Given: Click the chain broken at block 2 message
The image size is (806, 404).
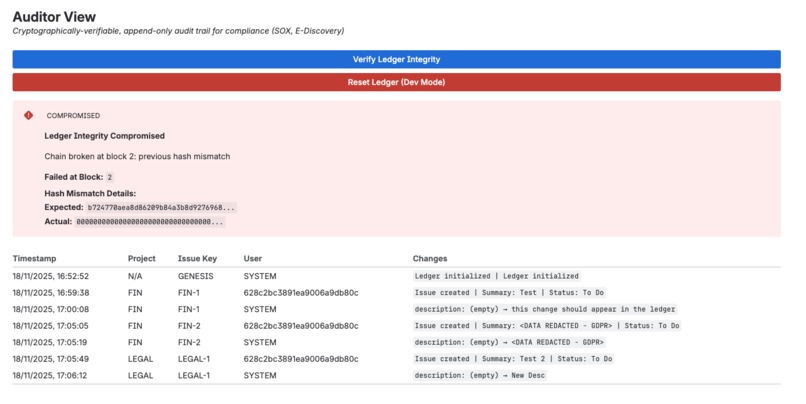Looking at the screenshot, I should pyautogui.click(x=137, y=156).
